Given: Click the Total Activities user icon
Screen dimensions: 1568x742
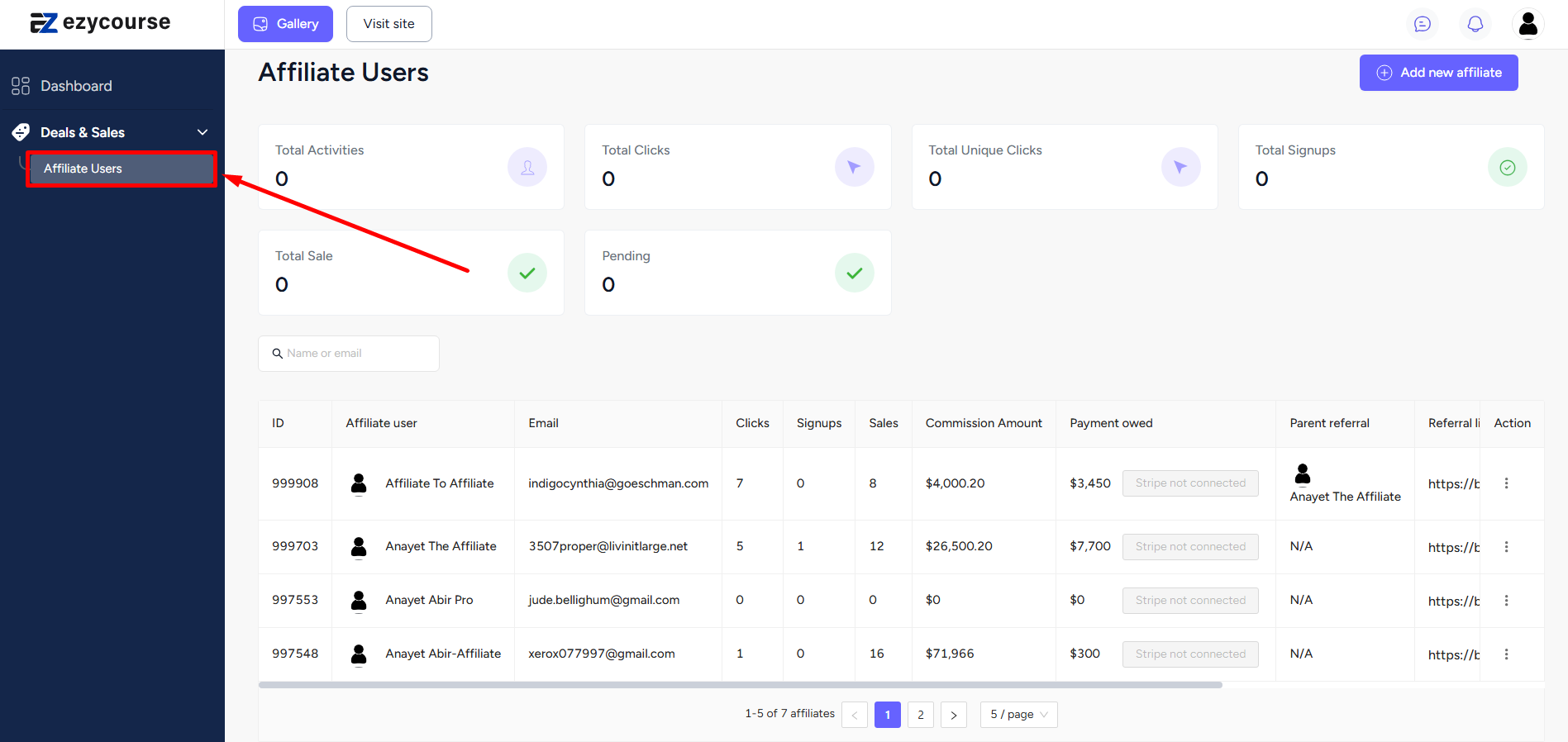Looking at the screenshot, I should coord(527,168).
